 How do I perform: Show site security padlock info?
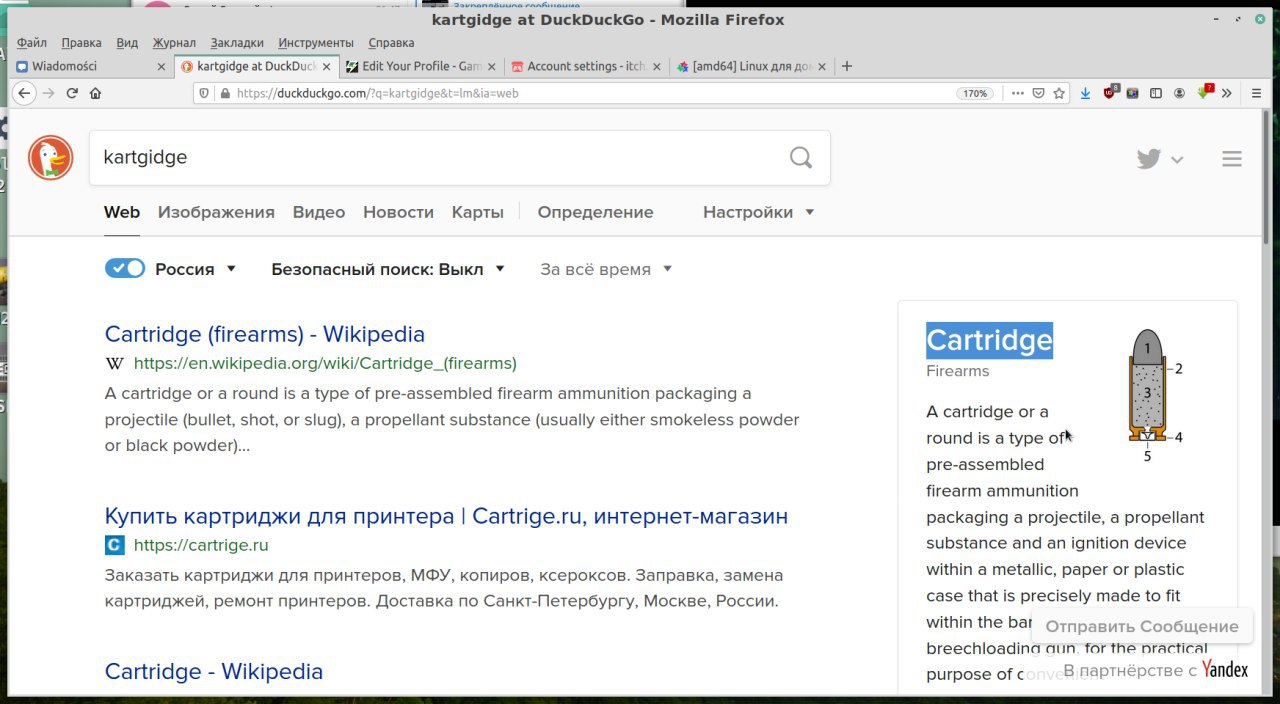tap(224, 93)
